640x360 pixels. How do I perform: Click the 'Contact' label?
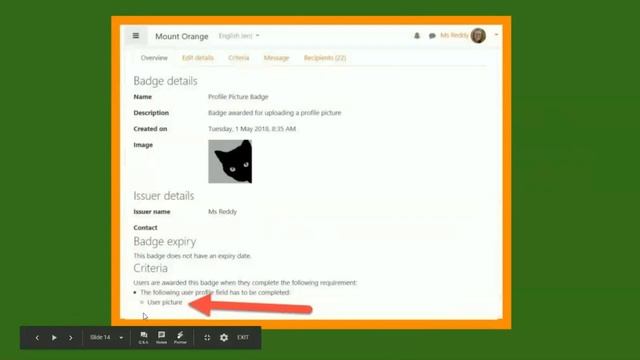(x=145, y=227)
